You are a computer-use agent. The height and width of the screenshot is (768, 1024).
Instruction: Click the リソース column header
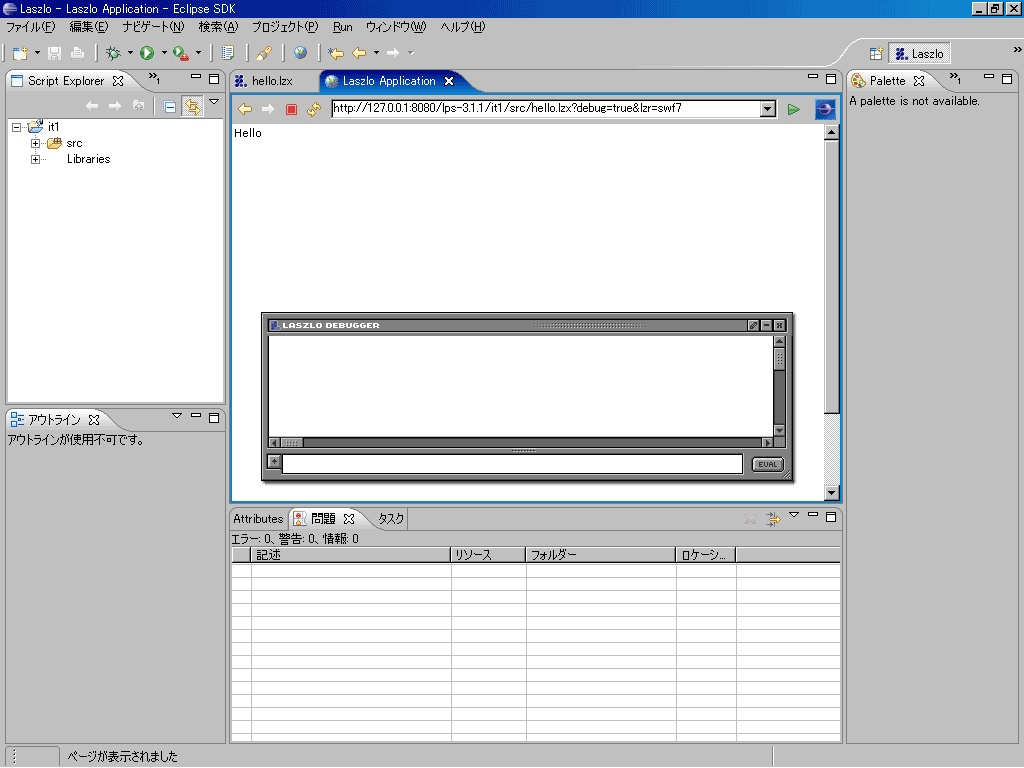488,555
